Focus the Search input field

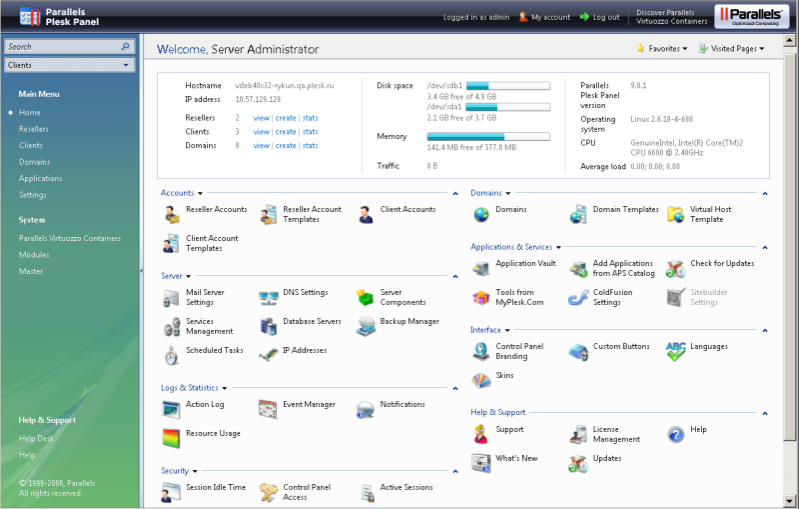tap(64, 46)
